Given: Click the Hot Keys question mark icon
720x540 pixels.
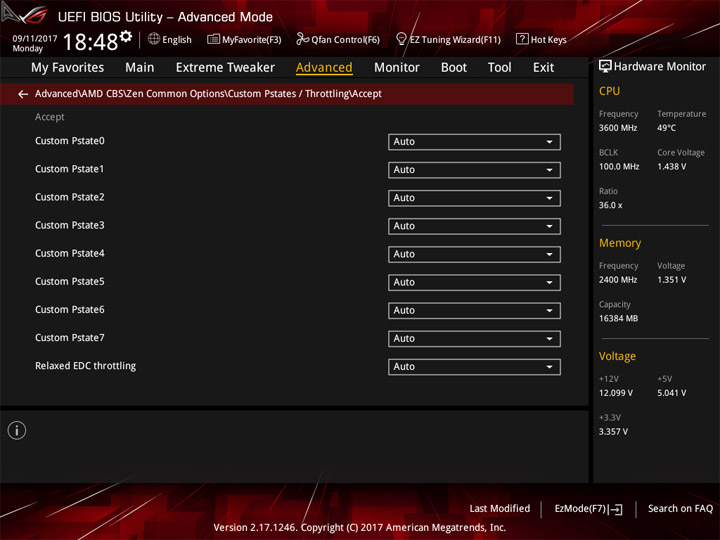Looking at the screenshot, I should 522,39.
